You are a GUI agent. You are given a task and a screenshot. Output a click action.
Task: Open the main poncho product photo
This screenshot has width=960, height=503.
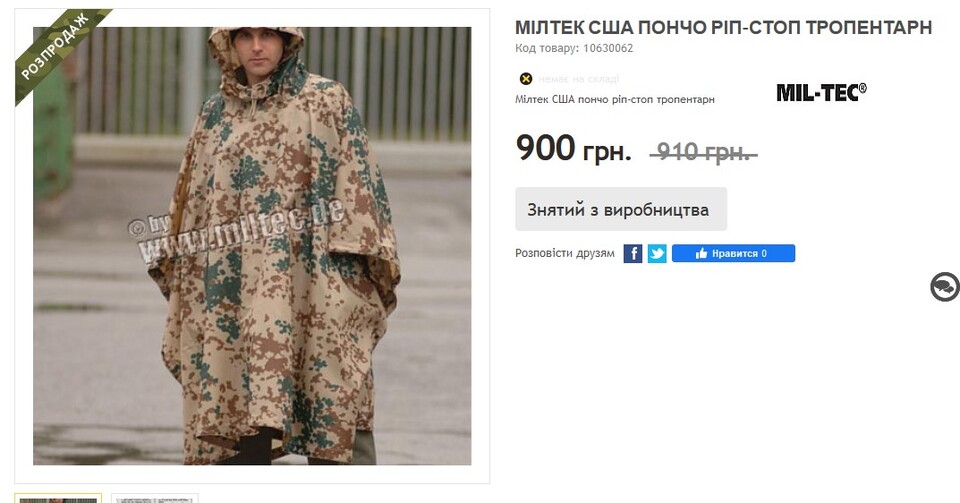coord(252,246)
